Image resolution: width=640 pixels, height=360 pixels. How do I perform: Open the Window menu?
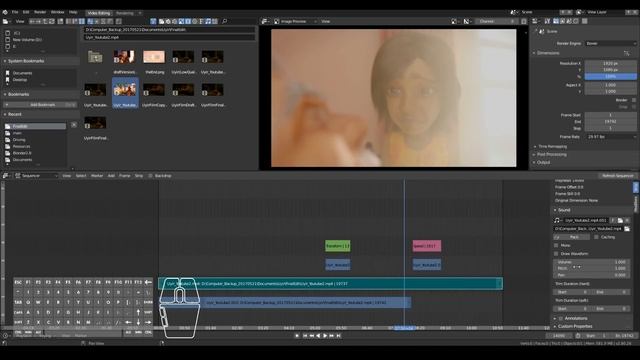pos(58,12)
